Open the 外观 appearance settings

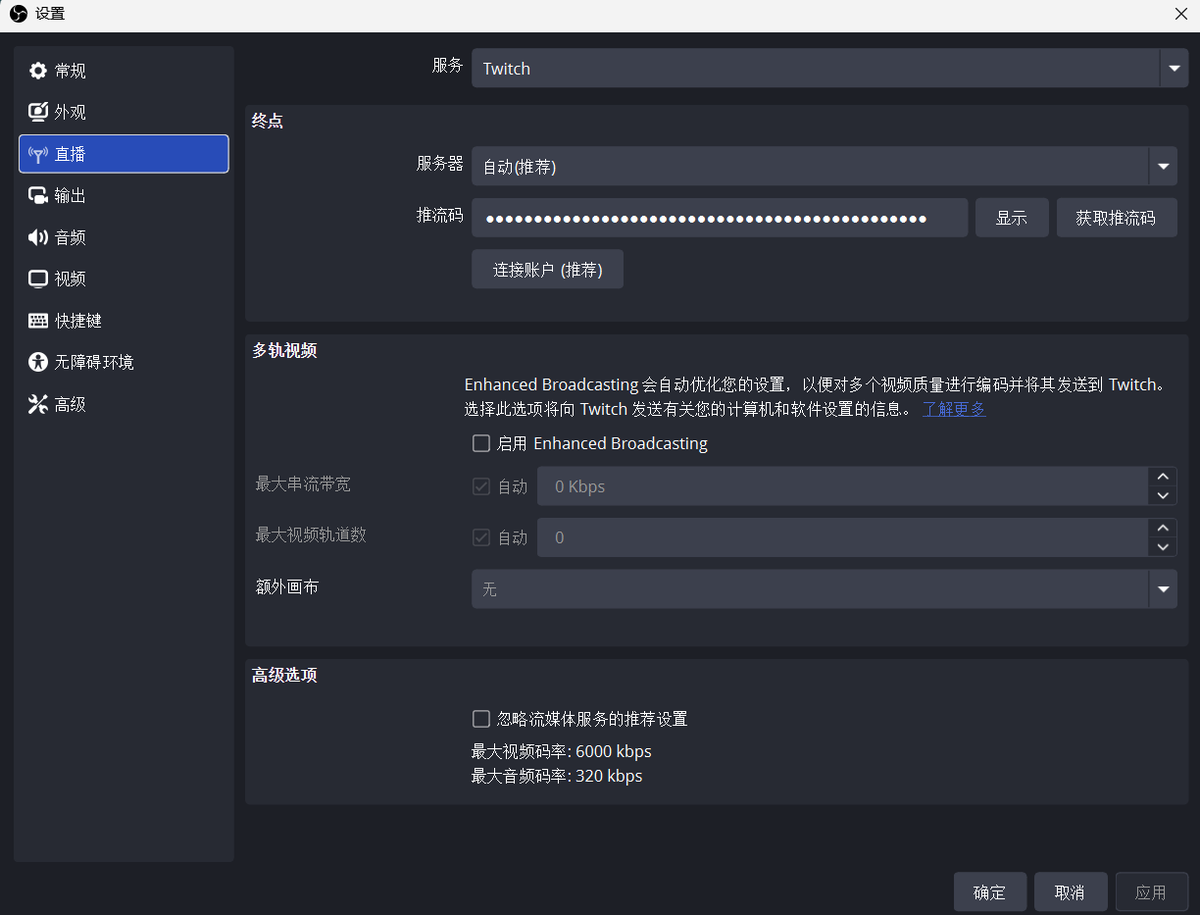[37, 112]
